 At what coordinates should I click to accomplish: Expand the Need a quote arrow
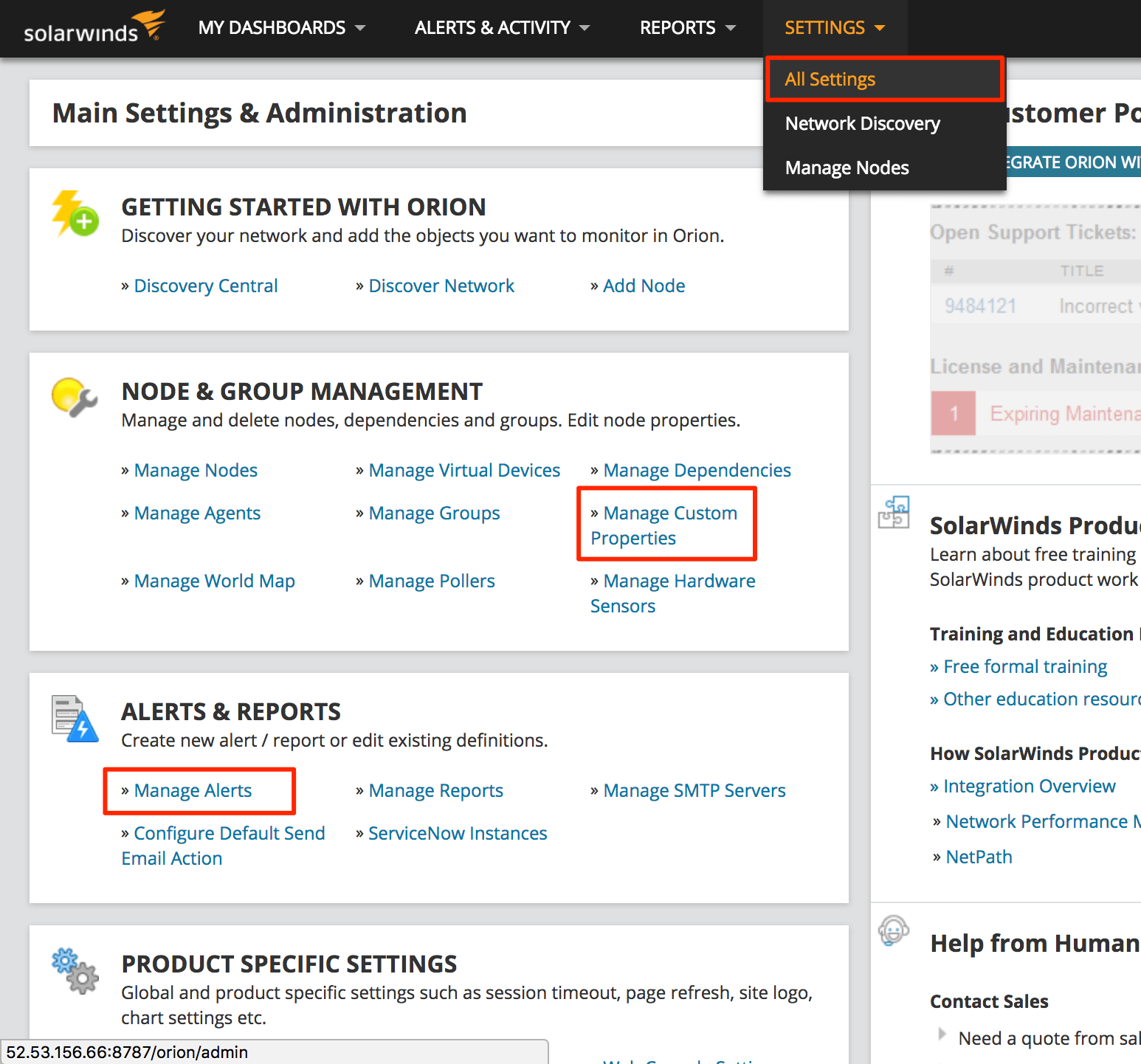click(942, 1034)
